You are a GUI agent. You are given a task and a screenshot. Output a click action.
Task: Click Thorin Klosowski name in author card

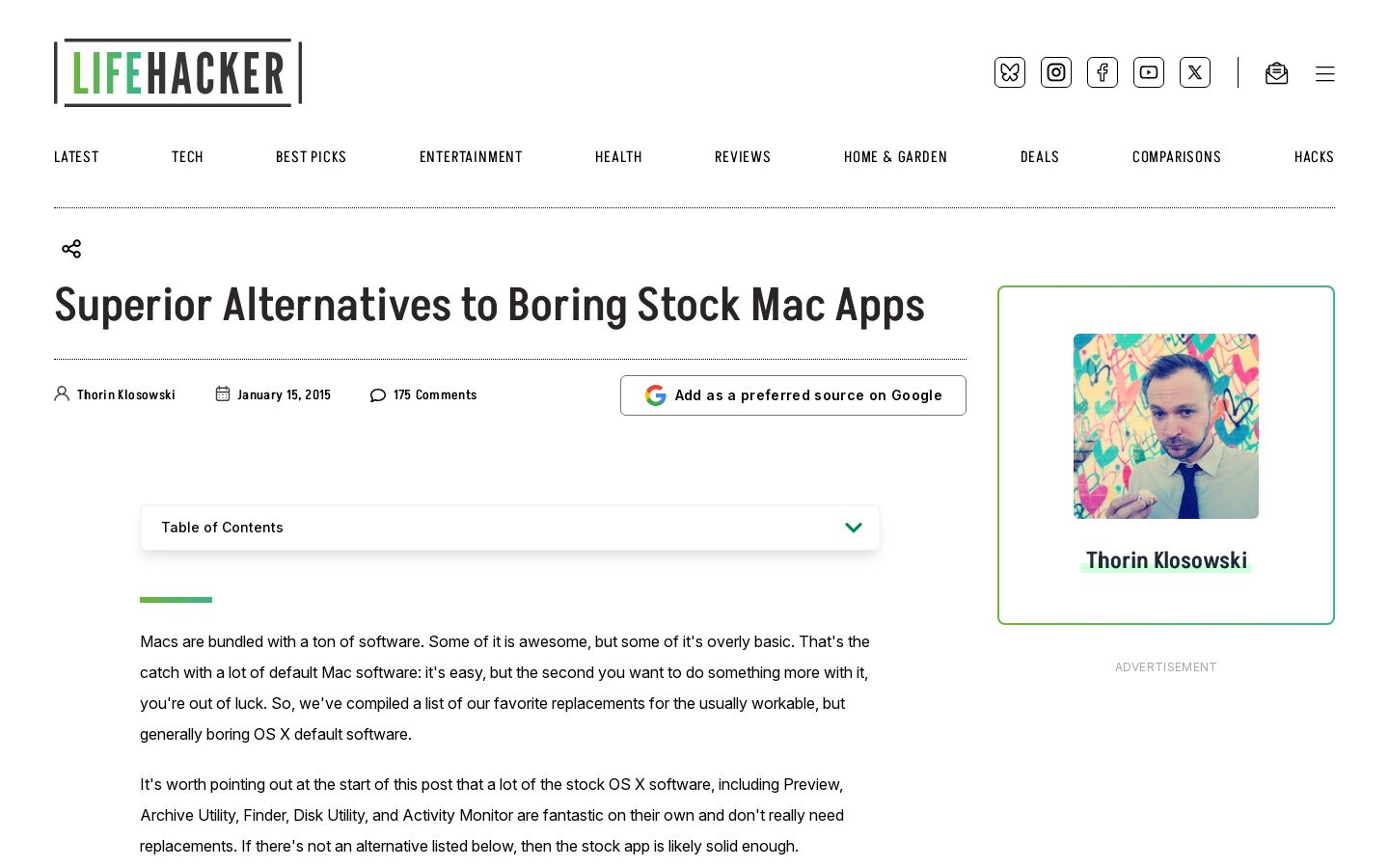pos(1166,560)
